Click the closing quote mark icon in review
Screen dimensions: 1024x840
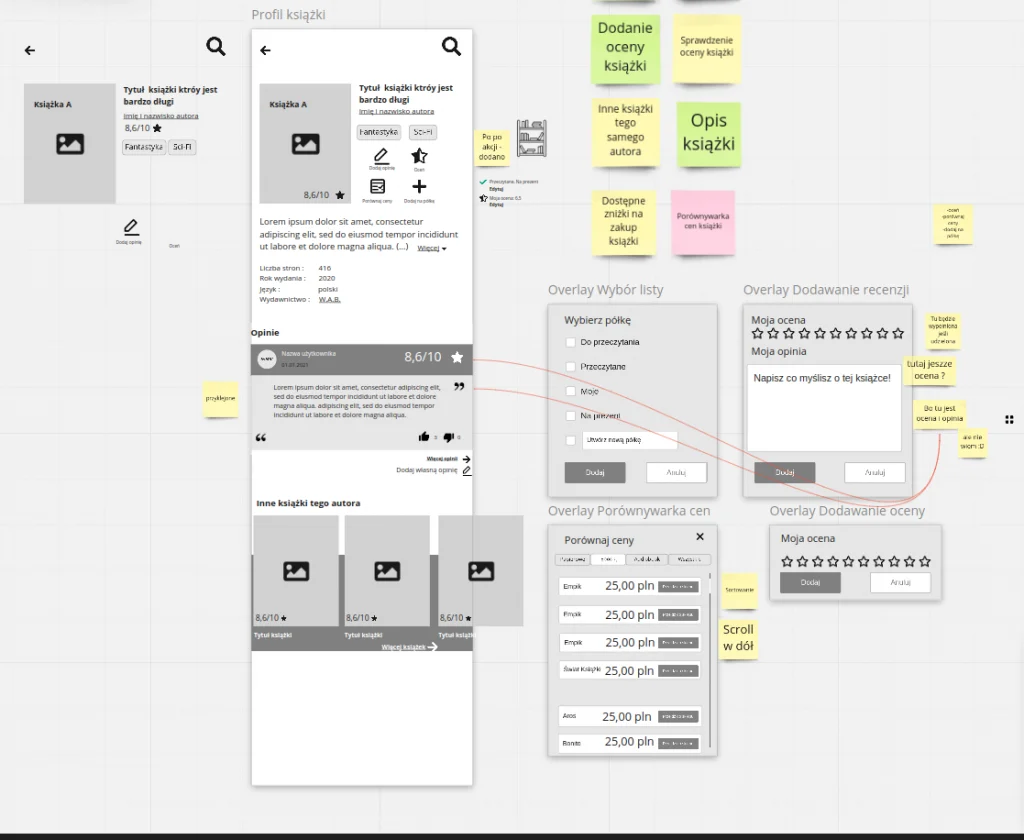click(459, 387)
